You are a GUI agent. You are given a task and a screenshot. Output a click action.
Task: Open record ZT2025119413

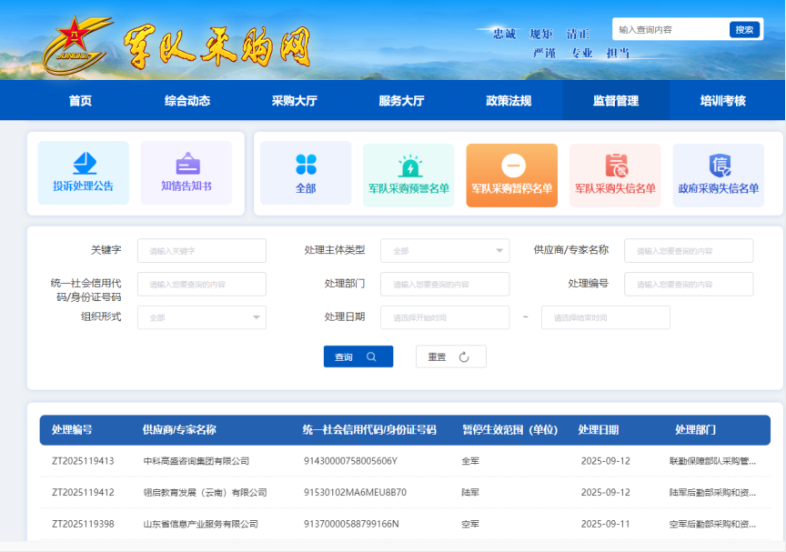coord(83,461)
